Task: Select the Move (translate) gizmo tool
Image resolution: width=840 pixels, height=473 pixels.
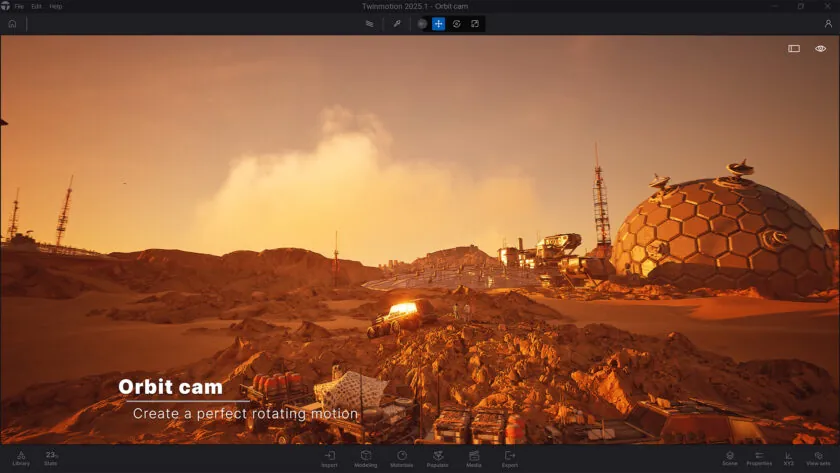Action: pos(438,24)
